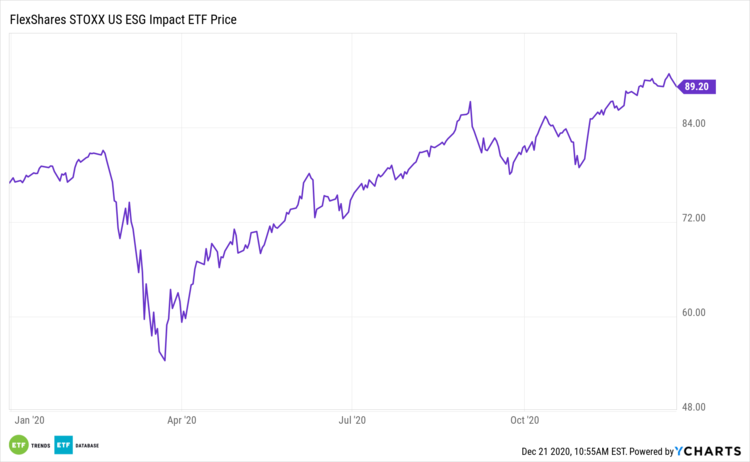Click the 84.00 y-axis price label
The height and width of the screenshot is (462, 750).
click(694, 124)
